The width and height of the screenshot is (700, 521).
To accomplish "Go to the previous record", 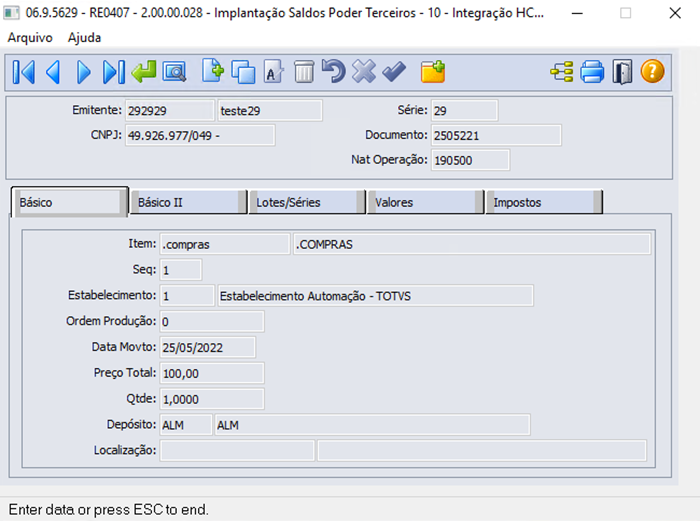I will coord(54,72).
